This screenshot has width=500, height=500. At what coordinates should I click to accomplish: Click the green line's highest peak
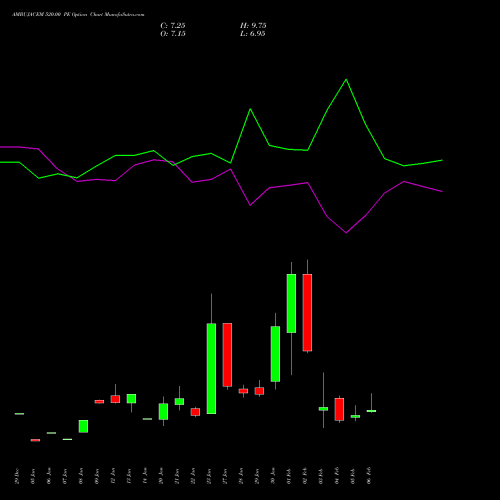pos(346,80)
